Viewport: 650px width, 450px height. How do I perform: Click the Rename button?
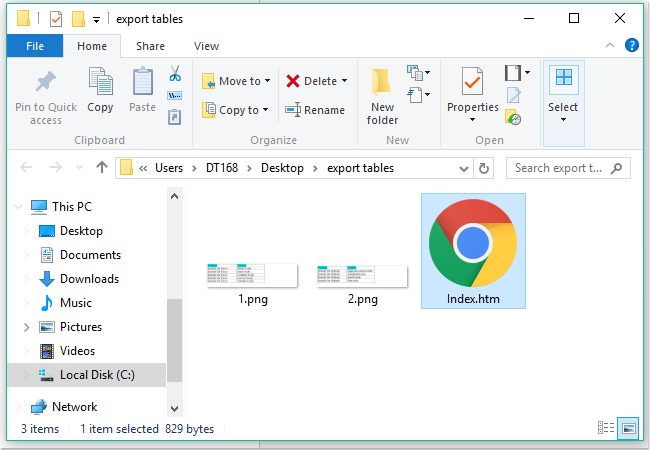coord(315,110)
